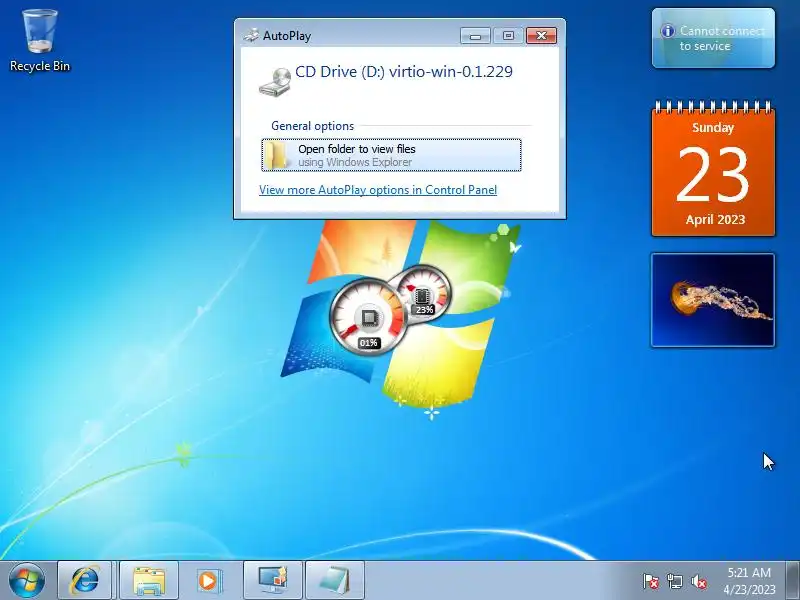The height and width of the screenshot is (600, 800).
Task: Click the Cannot connect to service gadget
Action: coord(713,38)
